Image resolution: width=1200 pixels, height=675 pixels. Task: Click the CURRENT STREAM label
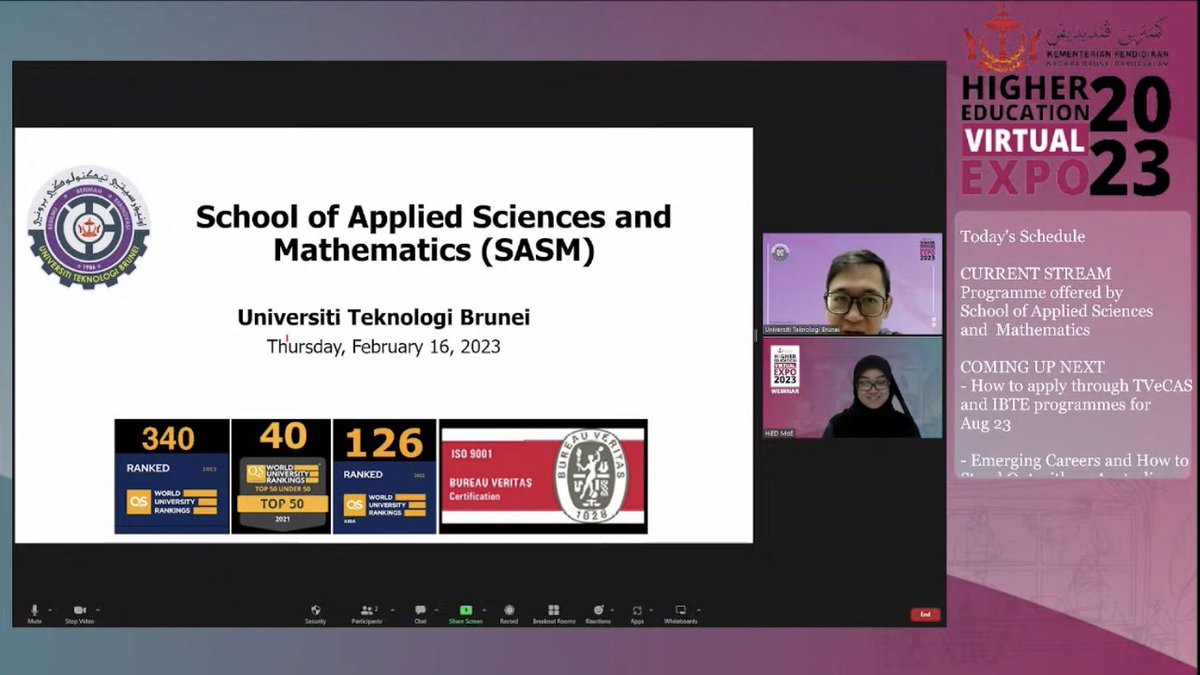pos(1036,273)
